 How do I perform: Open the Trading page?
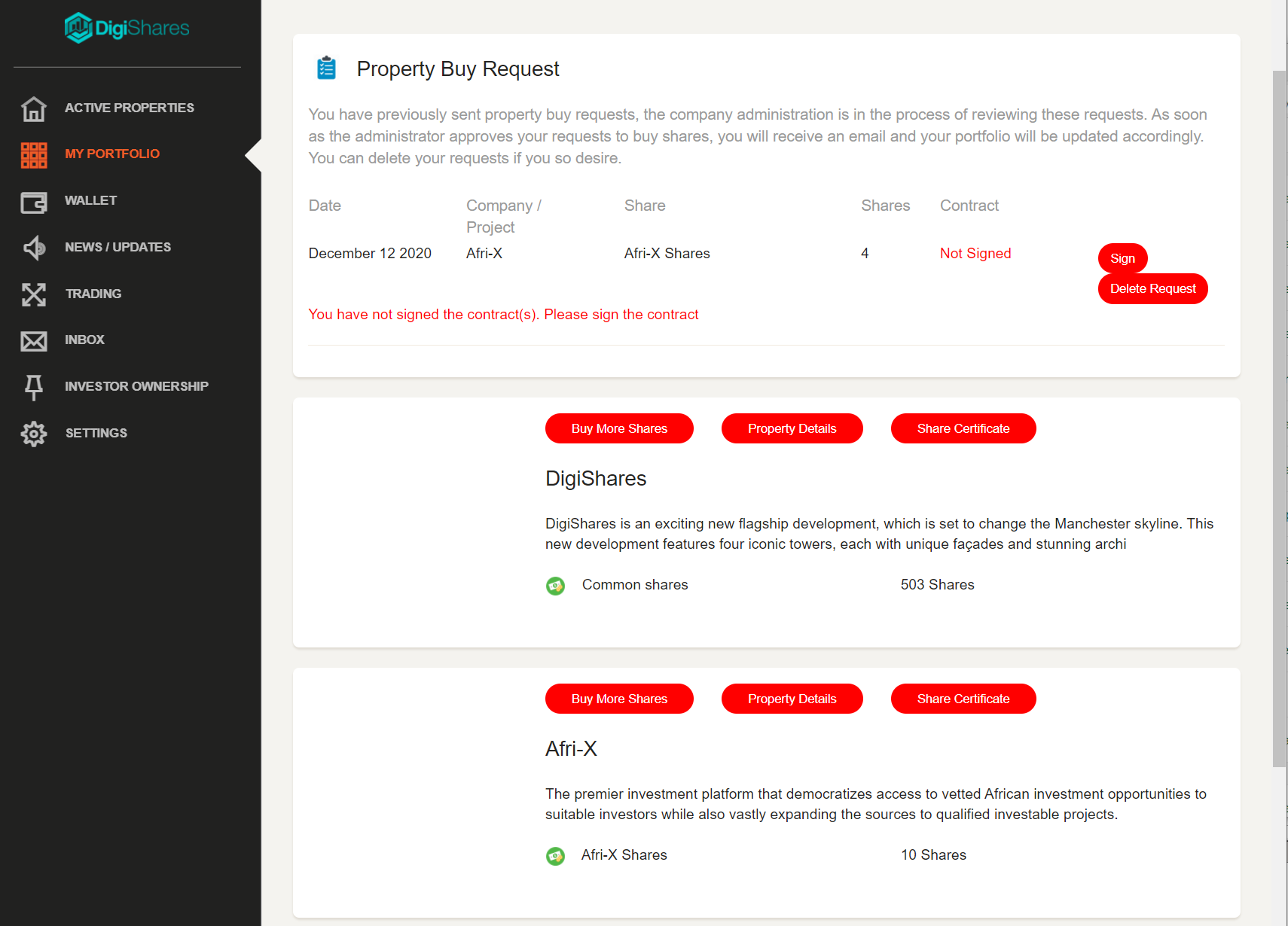tap(93, 294)
